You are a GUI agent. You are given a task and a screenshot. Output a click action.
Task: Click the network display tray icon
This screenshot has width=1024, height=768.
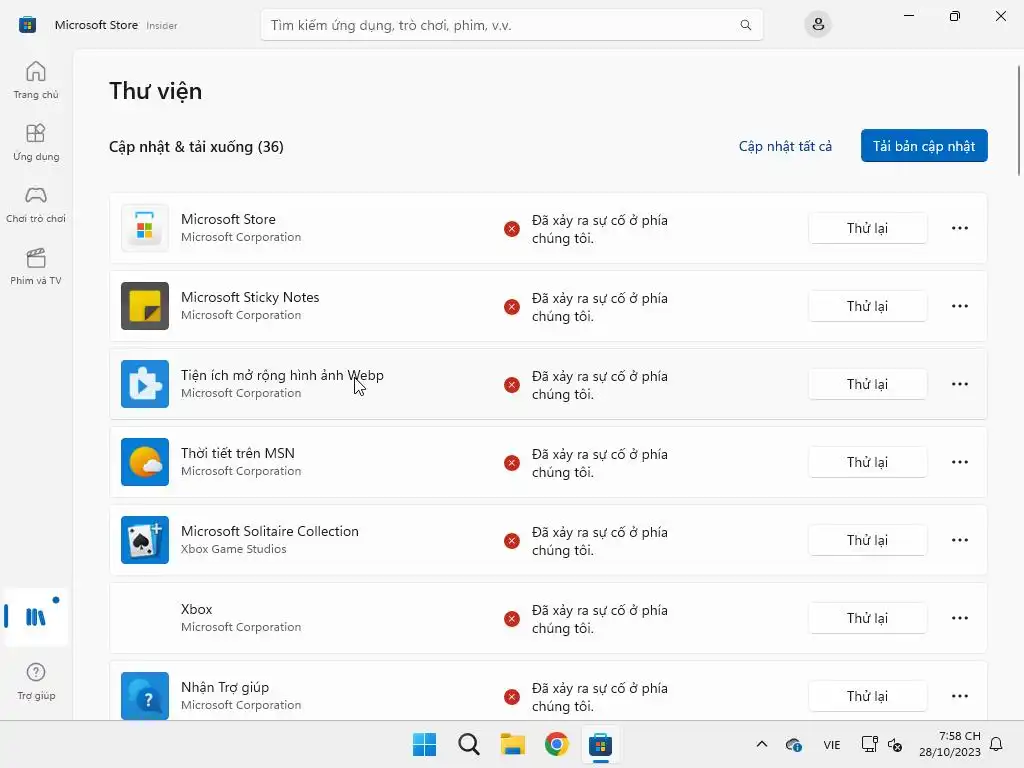click(x=869, y=744)
